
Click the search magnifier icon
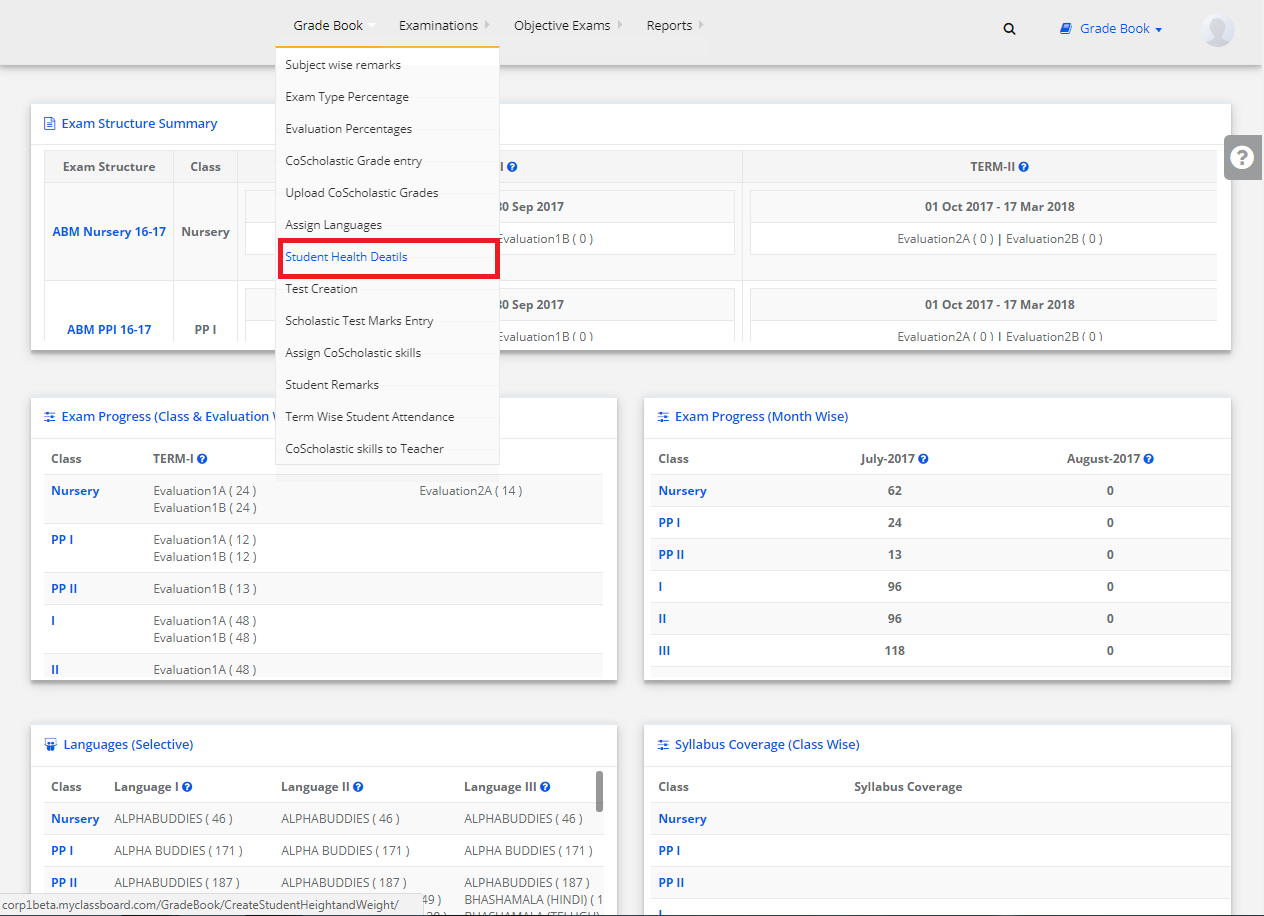[x=1009, y=29]
